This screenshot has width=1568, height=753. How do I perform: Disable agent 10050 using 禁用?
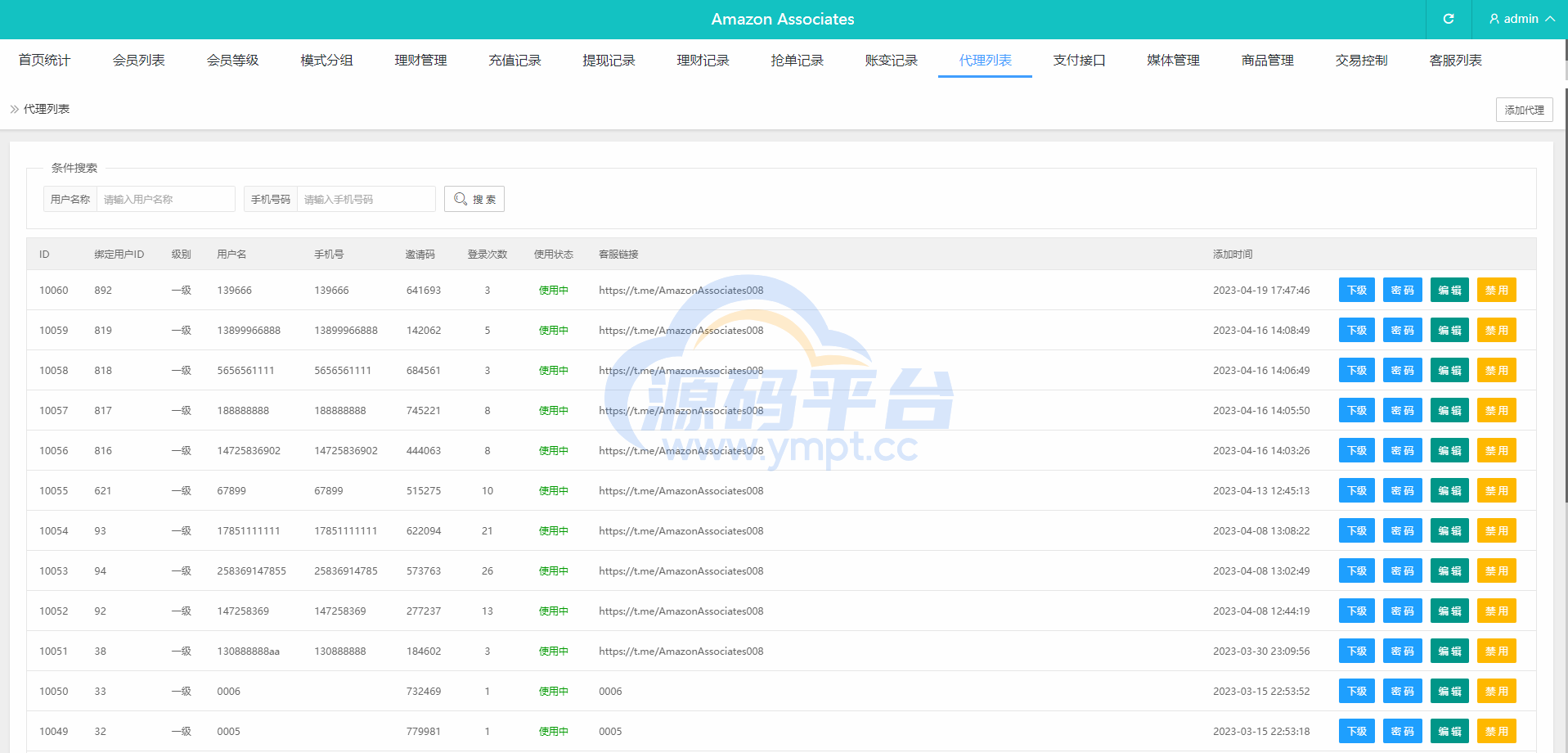pyautogui.click(x=1496, y=692)
